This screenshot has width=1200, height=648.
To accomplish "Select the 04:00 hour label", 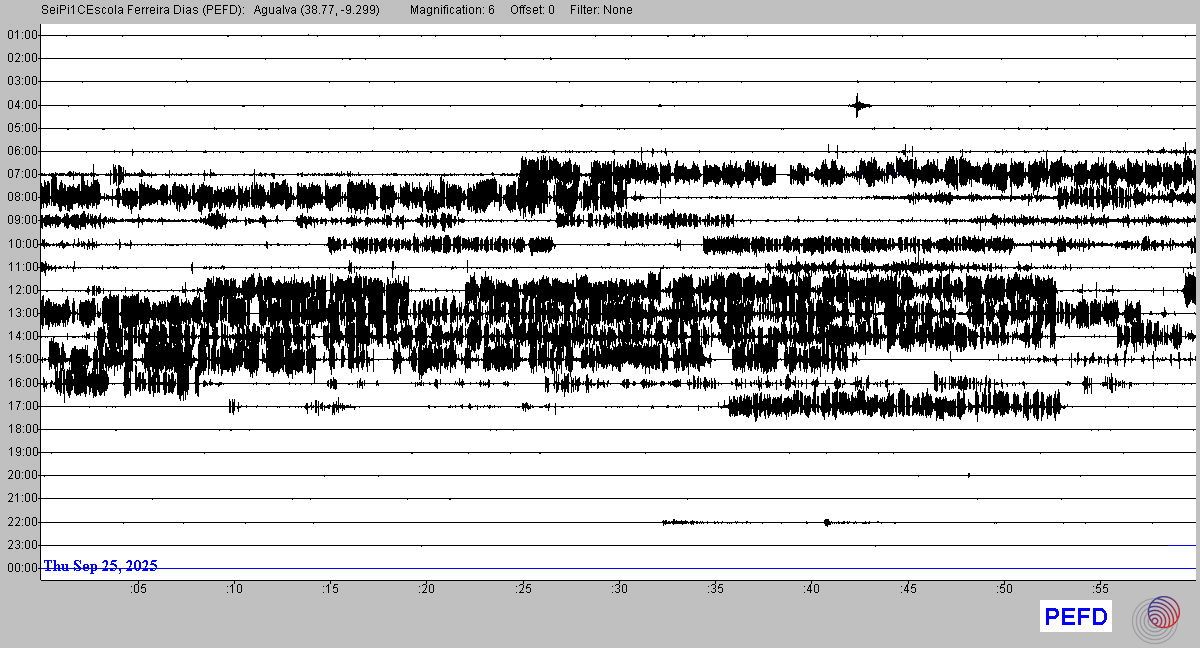I will click(22, 105).
